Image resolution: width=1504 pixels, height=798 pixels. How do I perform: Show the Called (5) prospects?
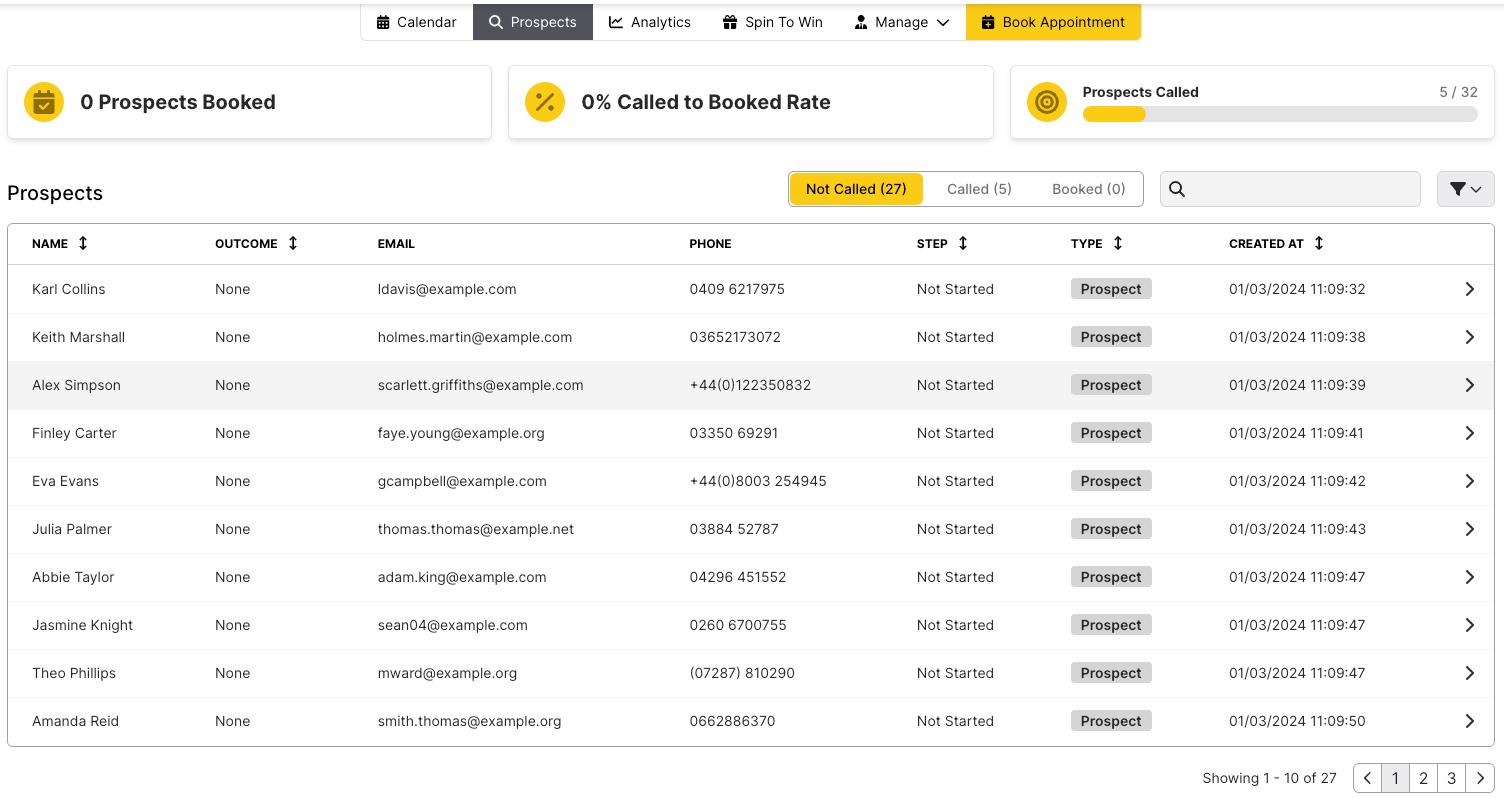coord(979,189)
